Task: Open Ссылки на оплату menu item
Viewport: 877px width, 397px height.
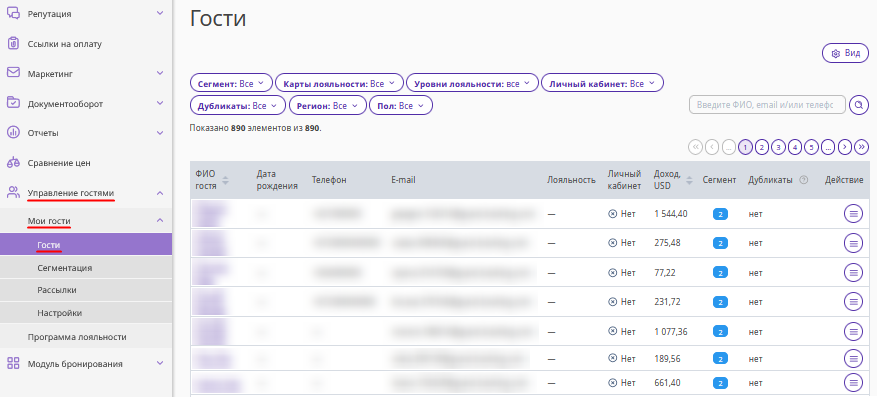Action: click(x=65, y=44)
